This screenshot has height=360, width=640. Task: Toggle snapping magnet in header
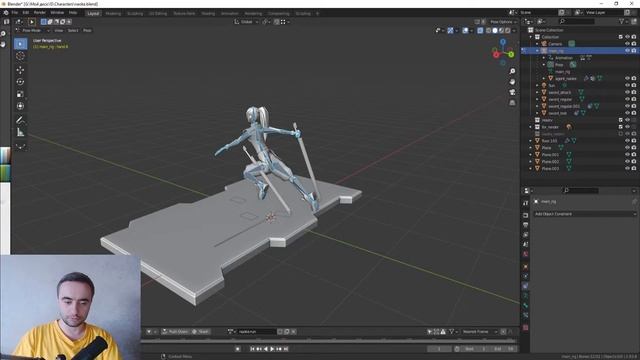pyautogui.click(x=277, y=22)
